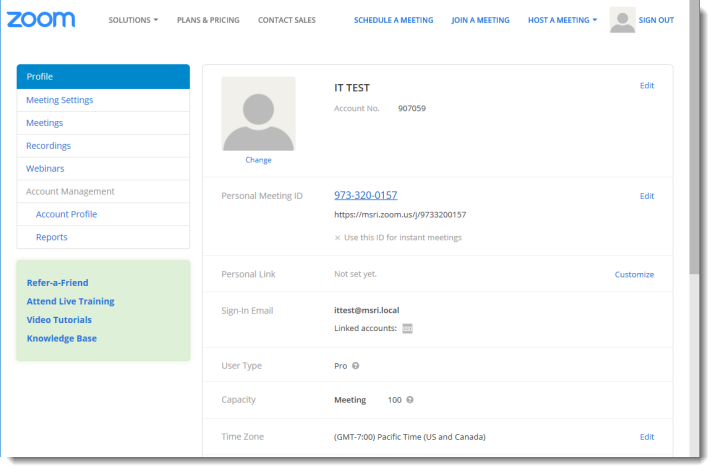Click Schedule a Meeting
The height and width of the screenshot is (472, 715).
394,20
